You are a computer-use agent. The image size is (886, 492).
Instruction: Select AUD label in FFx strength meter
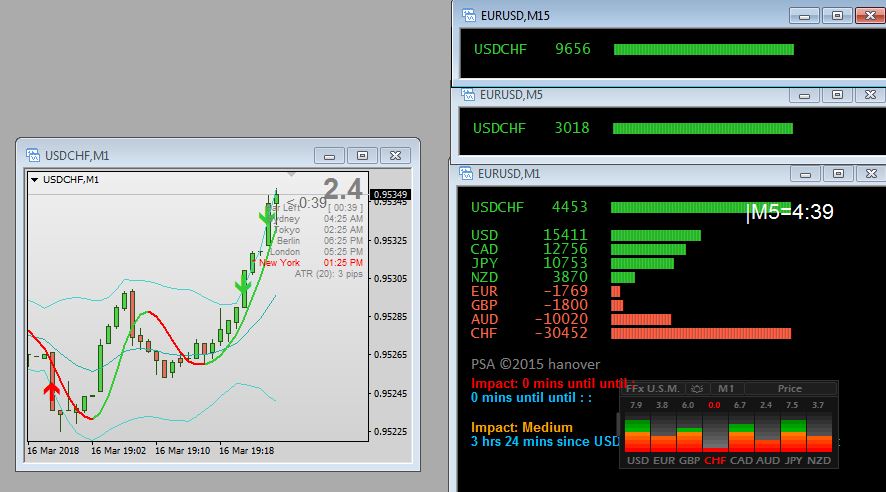pyautogui.click(x=768, y=460)
